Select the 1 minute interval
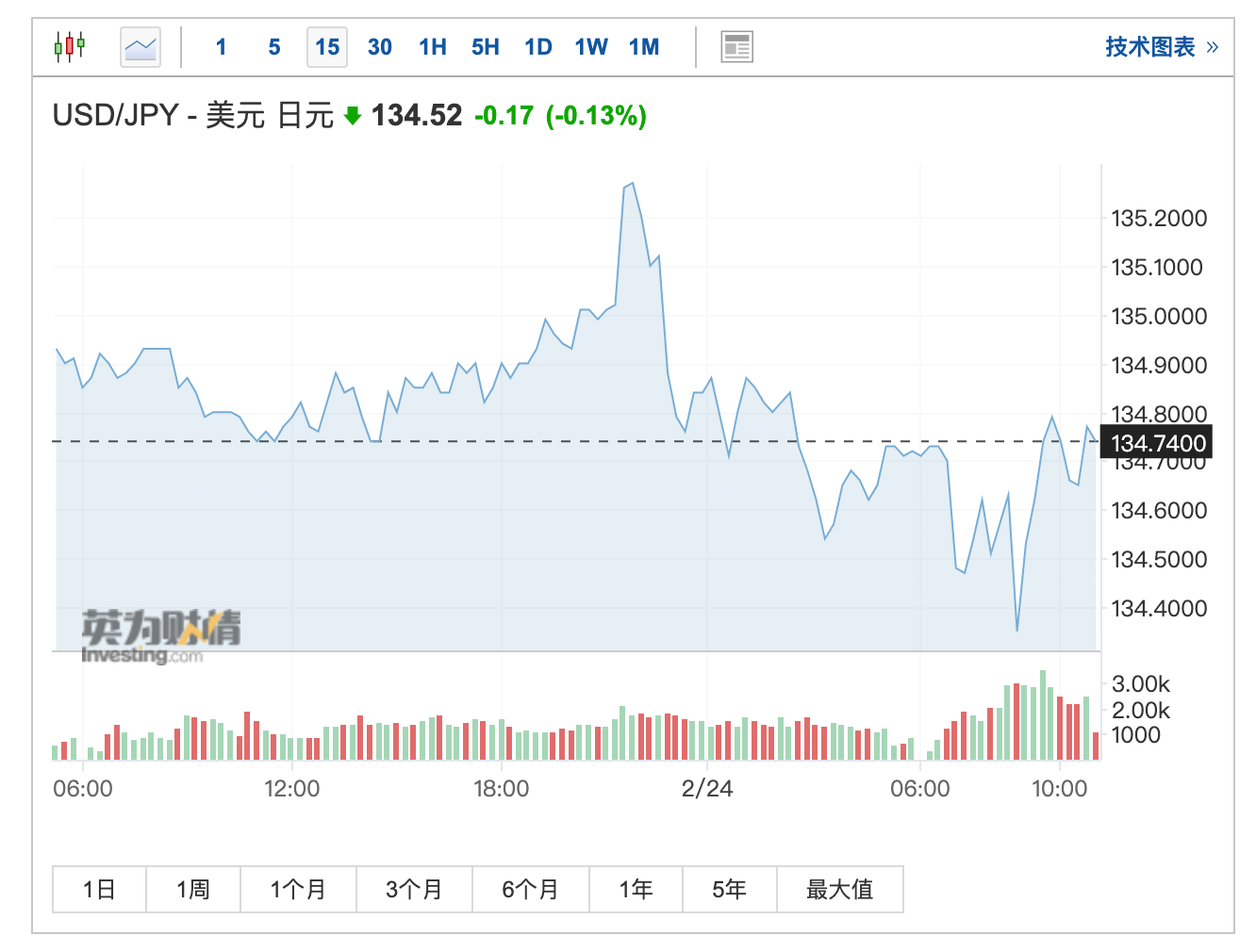This screenshot has height=952, width=1256. click(221, 47)
